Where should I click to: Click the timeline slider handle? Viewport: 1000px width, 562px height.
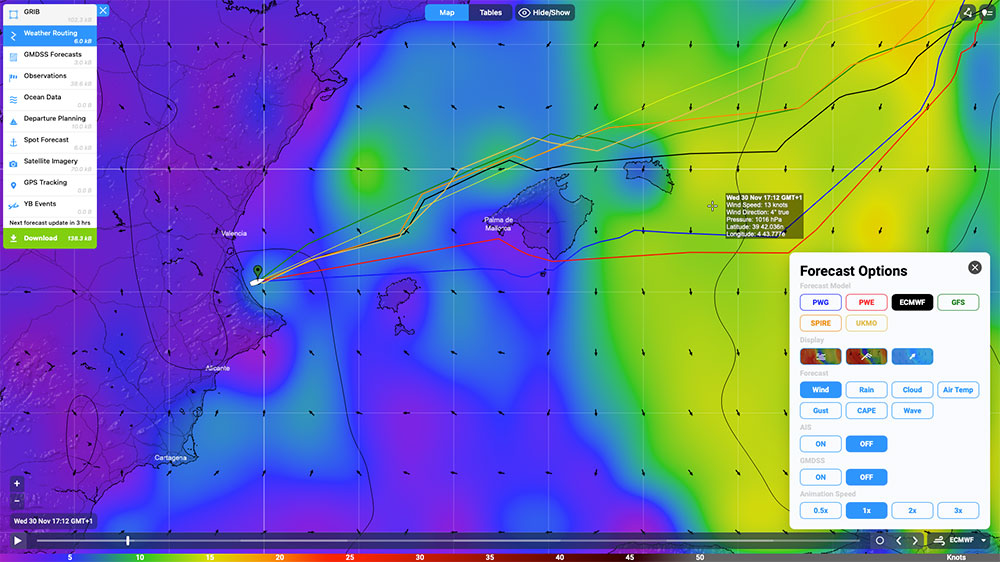(127, 540)
